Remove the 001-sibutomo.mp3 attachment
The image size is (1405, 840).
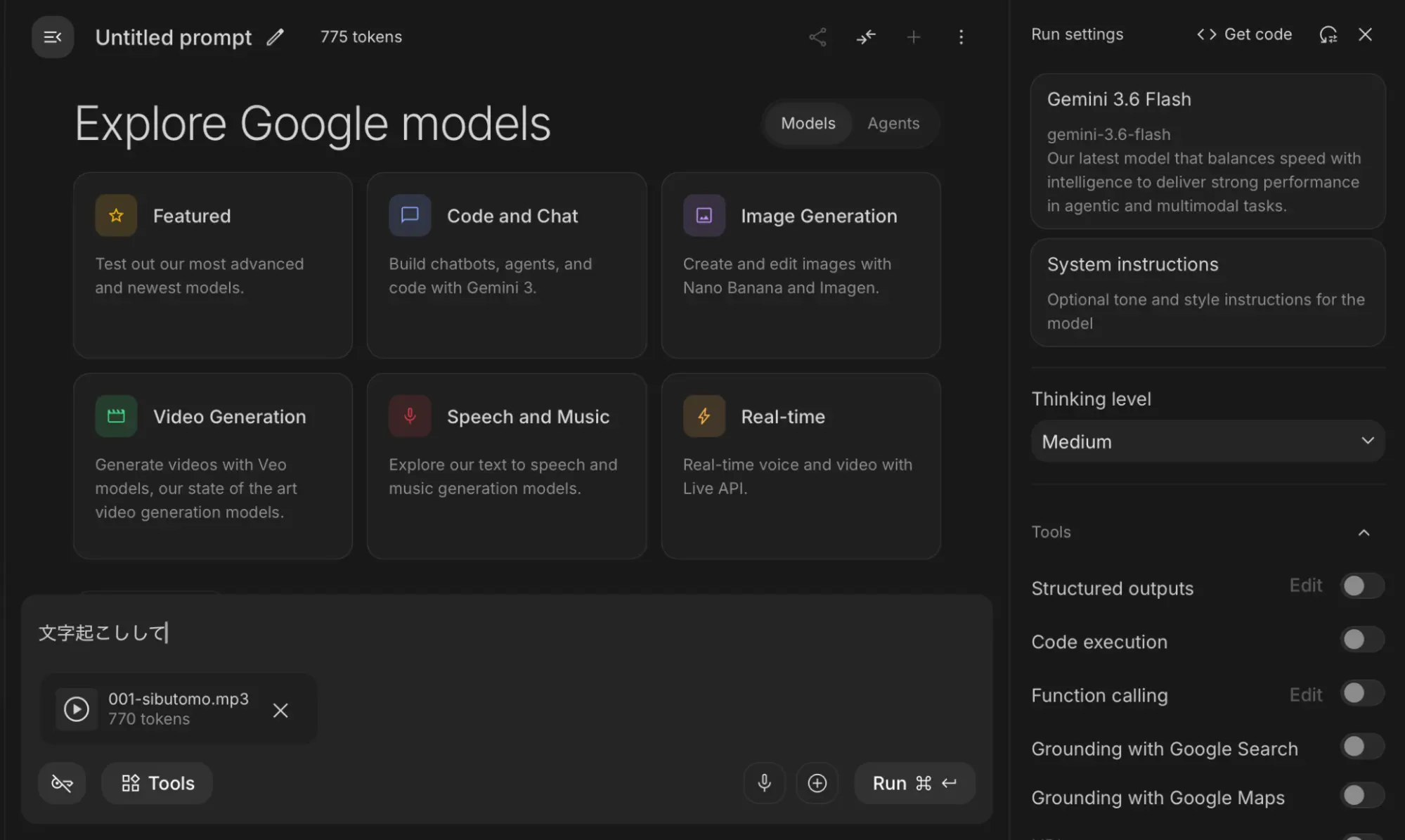(280, 710)
